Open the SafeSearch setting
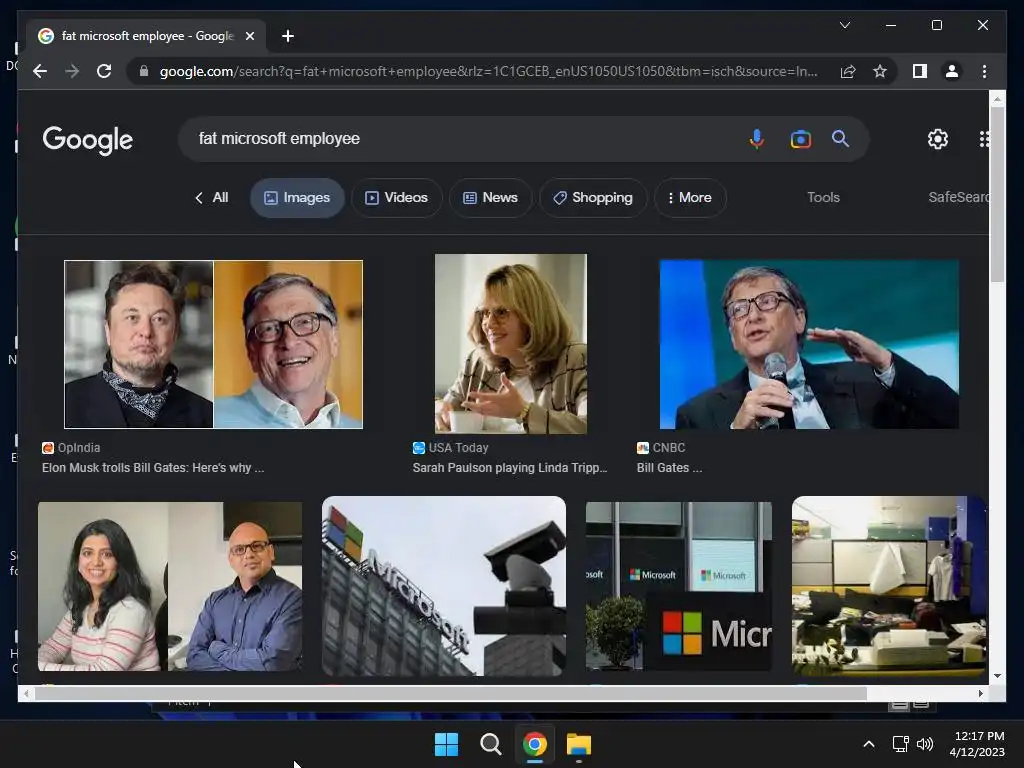This screenshot has width=1024, height=768. pyautogui.click(x=958, y=197)
